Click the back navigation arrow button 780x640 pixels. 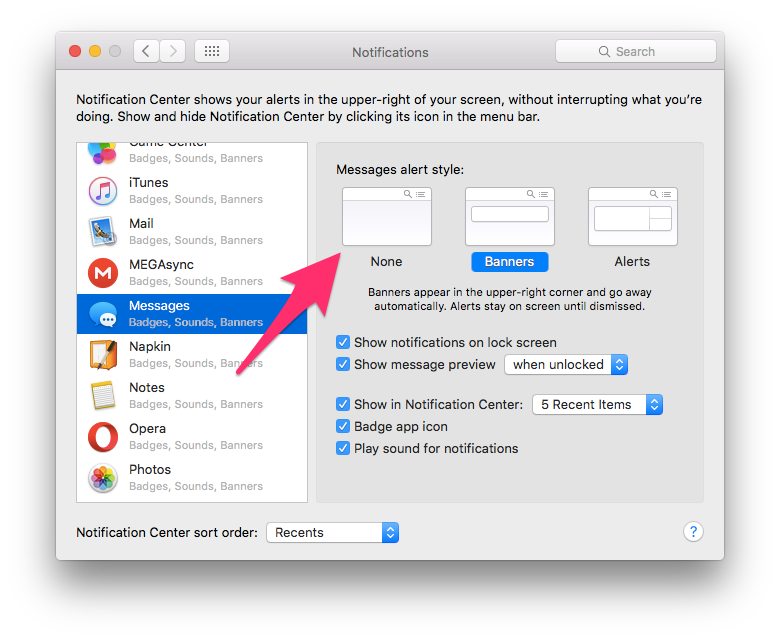146,51
